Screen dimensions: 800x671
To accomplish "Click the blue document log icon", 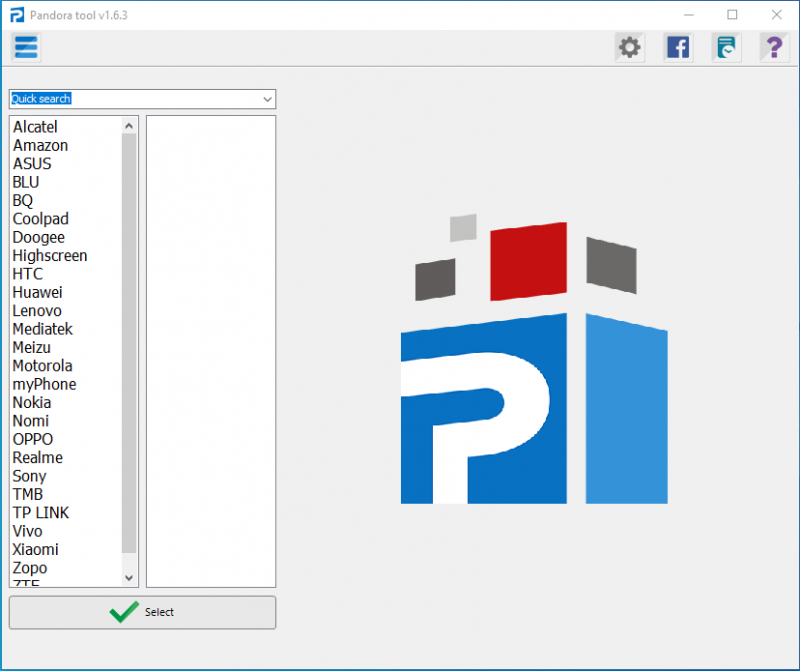I will click(727, 47).
